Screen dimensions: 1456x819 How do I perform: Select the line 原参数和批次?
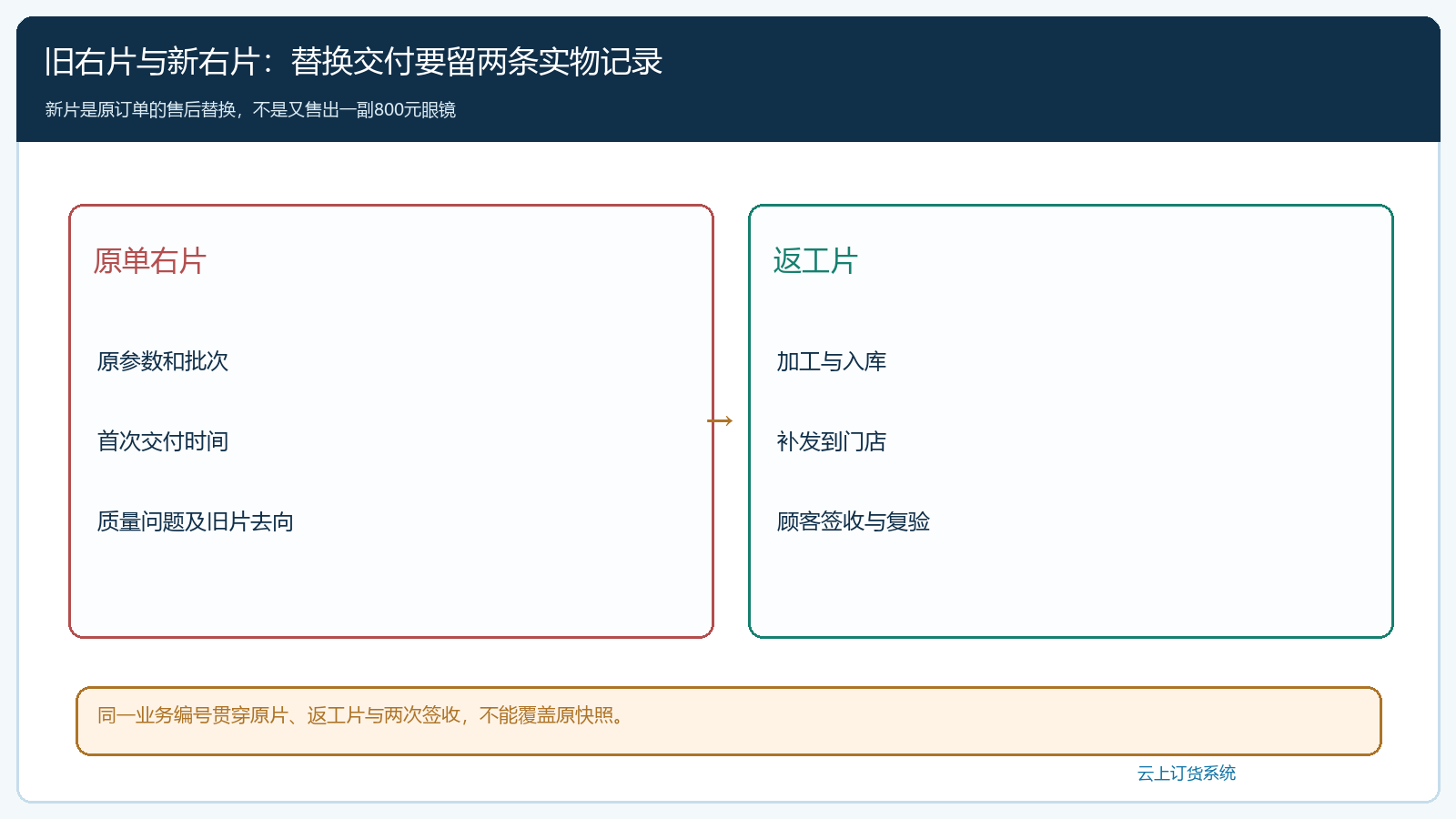point(163,361)
